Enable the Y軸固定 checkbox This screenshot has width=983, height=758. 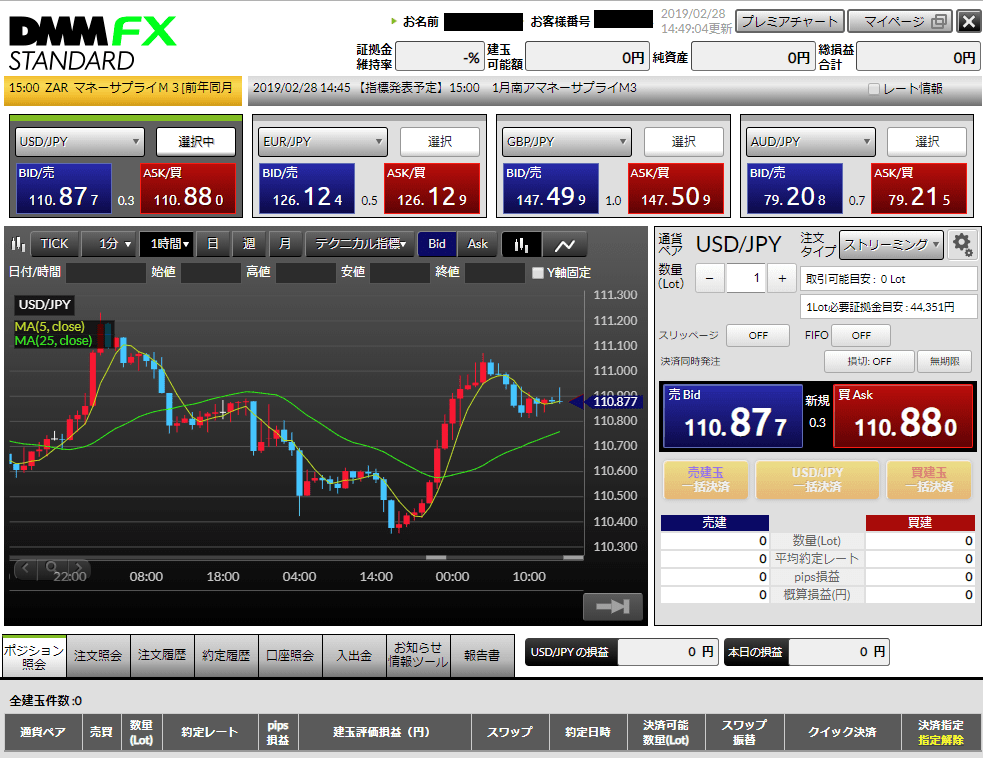coord(537,273)
